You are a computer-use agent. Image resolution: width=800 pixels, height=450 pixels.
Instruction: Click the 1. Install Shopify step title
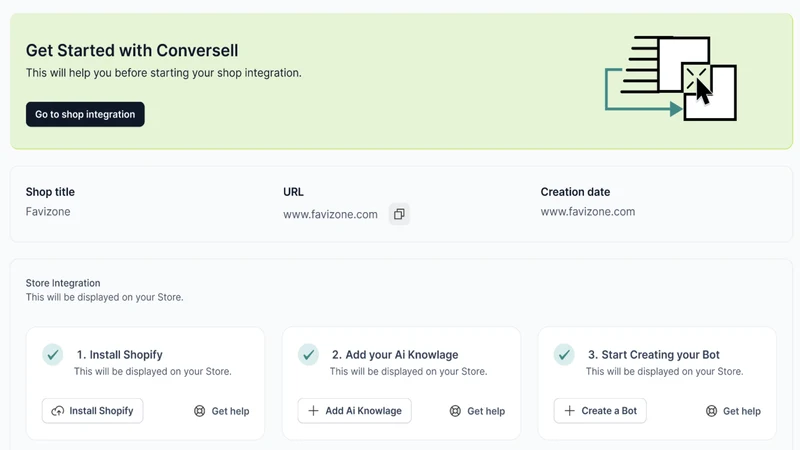pos(119,355)
